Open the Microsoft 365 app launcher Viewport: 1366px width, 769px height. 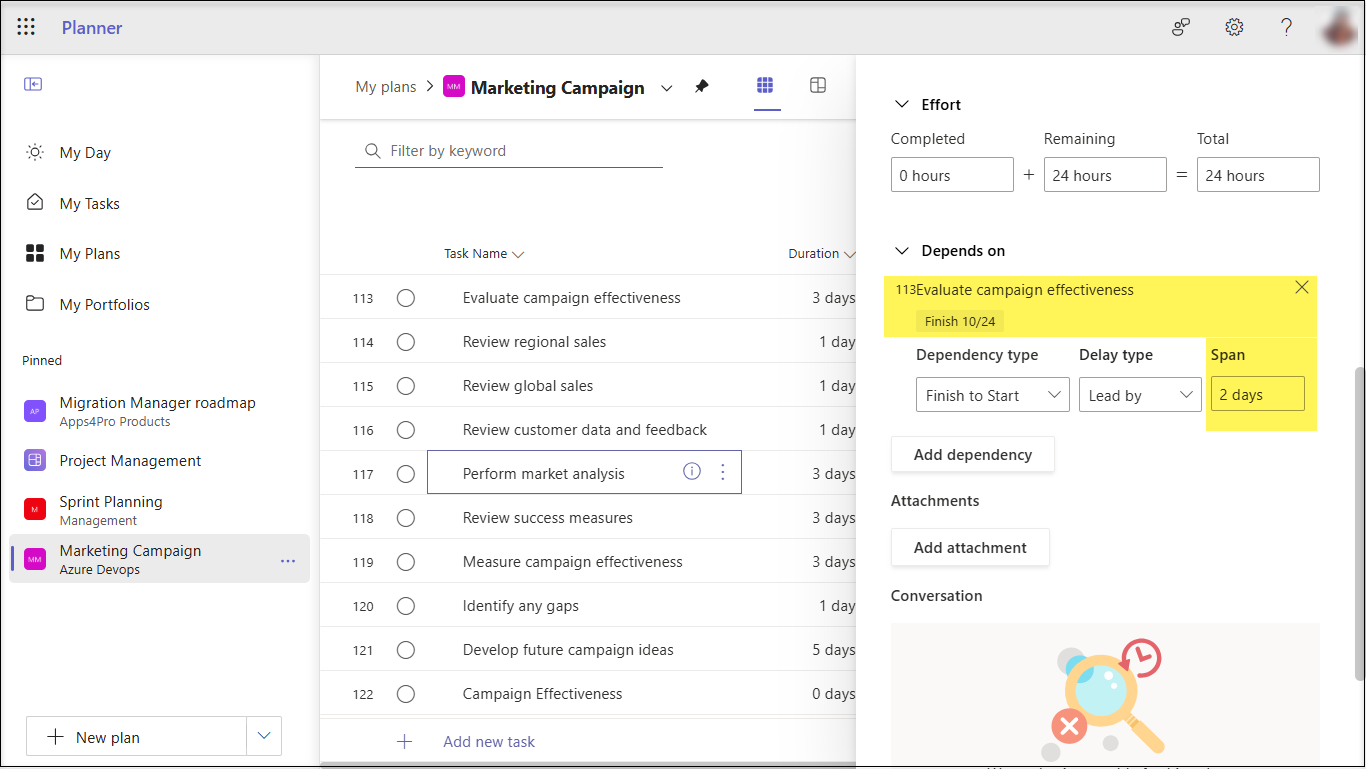(x=25, y=27)
